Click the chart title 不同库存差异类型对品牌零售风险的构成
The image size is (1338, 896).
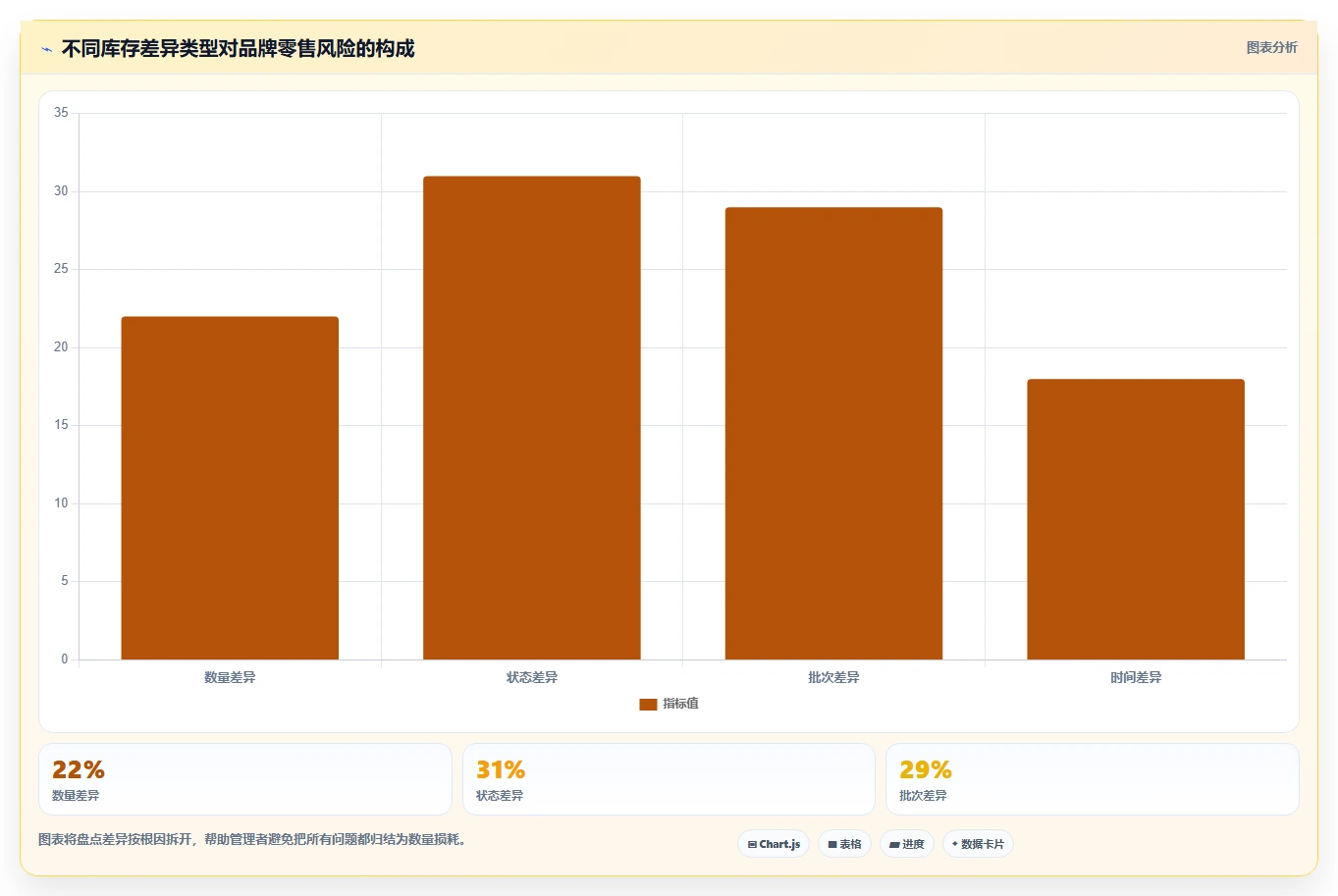pos(238,48)
